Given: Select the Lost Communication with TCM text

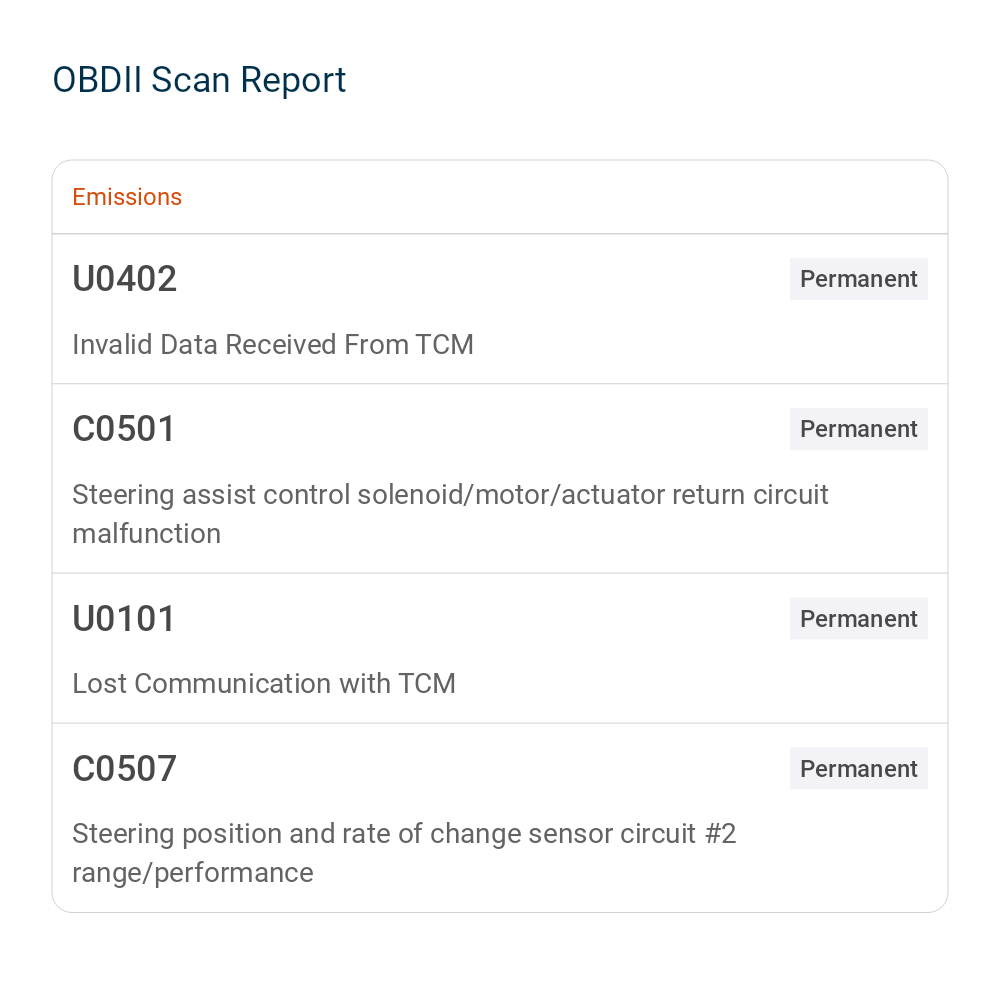Looking at the screenshot, I should click(264, 684).
